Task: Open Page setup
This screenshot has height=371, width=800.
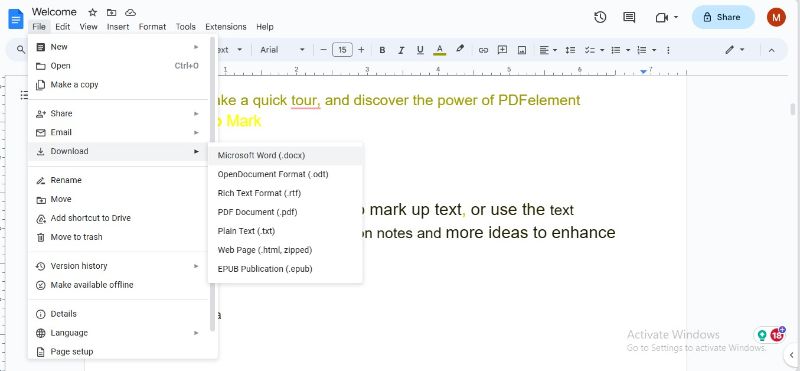Action: coord(118,352)
